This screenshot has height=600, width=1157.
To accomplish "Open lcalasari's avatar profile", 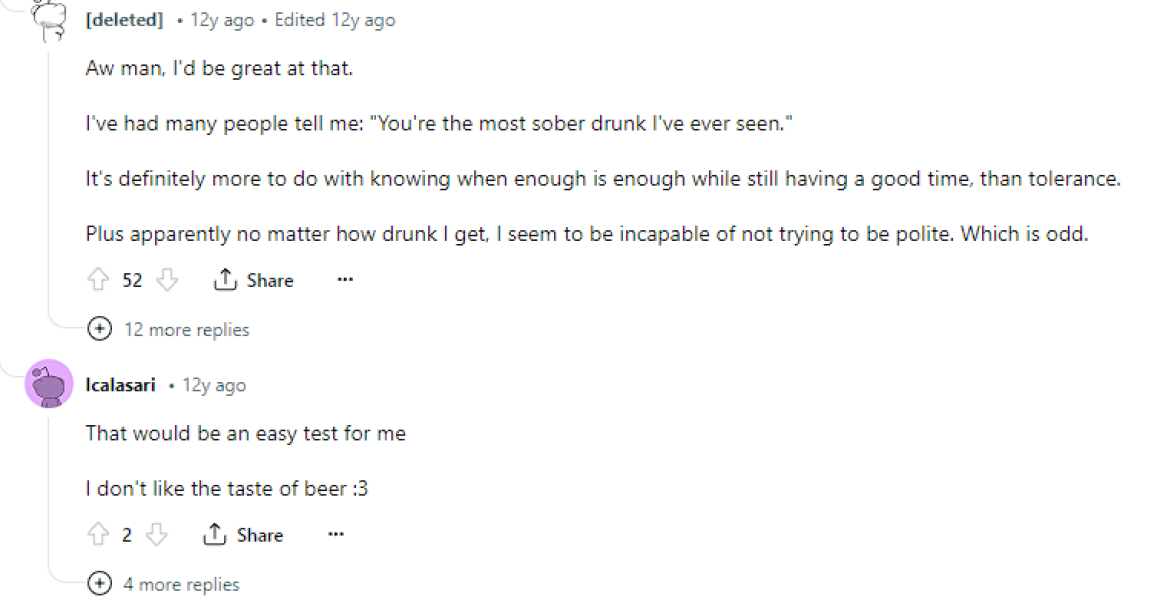I will [x=49, y=384].
